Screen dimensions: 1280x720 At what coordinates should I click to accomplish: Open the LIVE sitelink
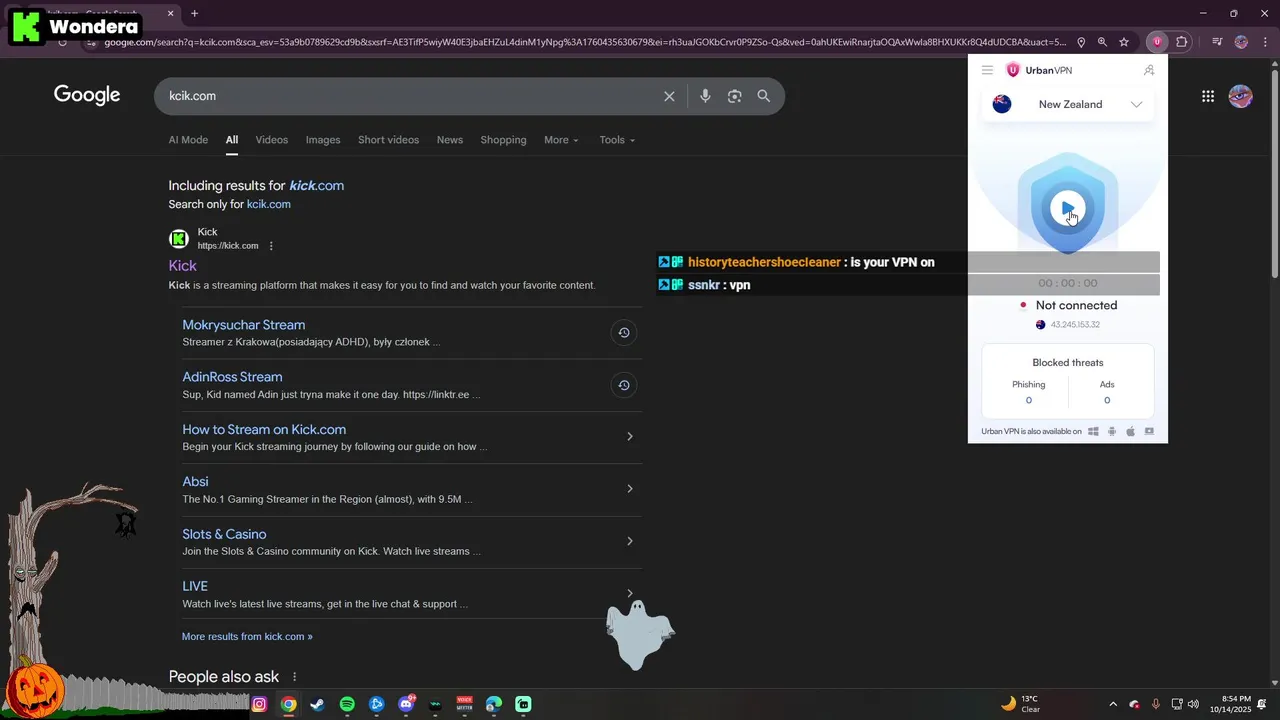pos(195,586)
